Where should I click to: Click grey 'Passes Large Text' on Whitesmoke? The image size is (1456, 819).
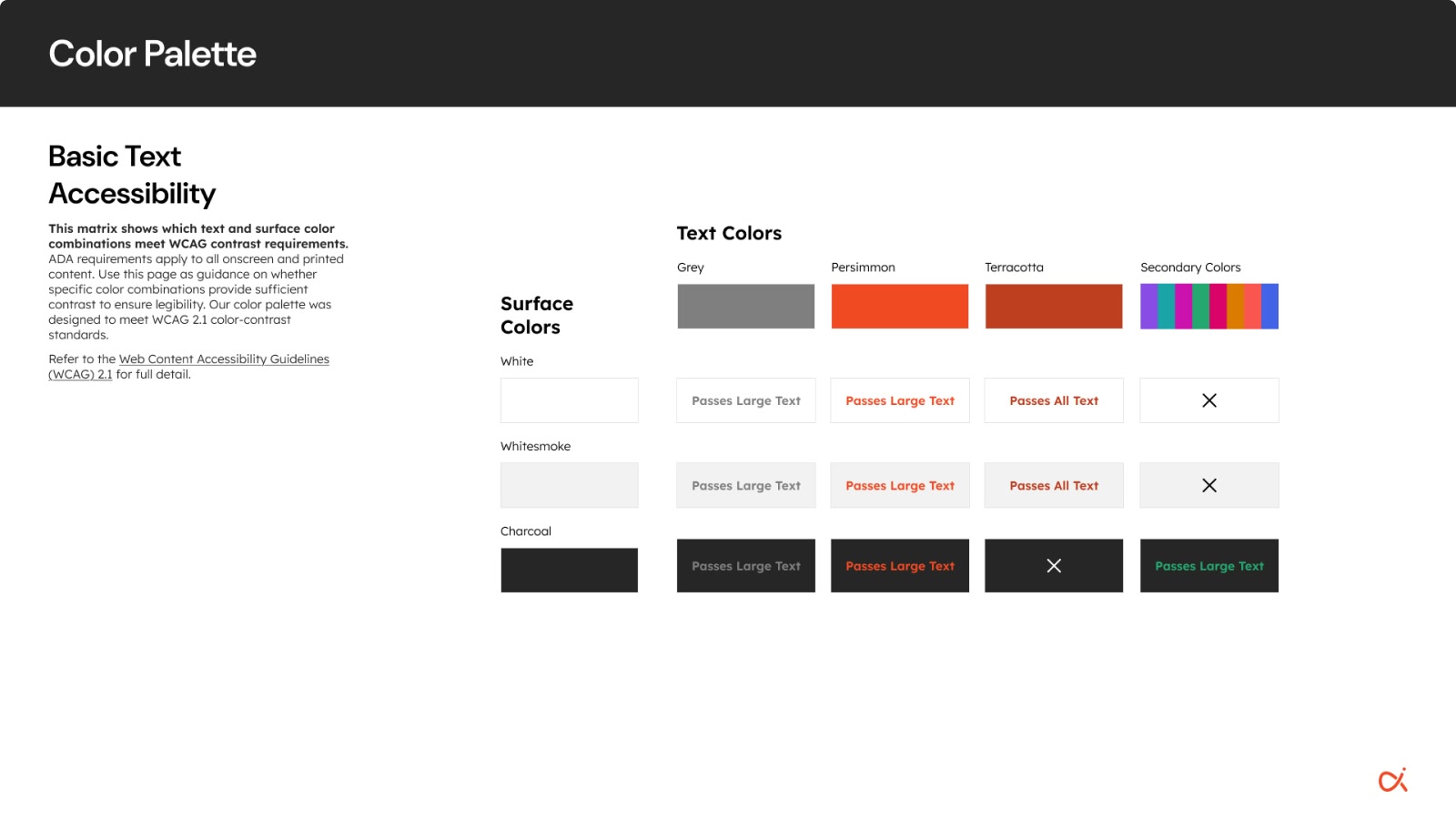click(x=746, y=485)
